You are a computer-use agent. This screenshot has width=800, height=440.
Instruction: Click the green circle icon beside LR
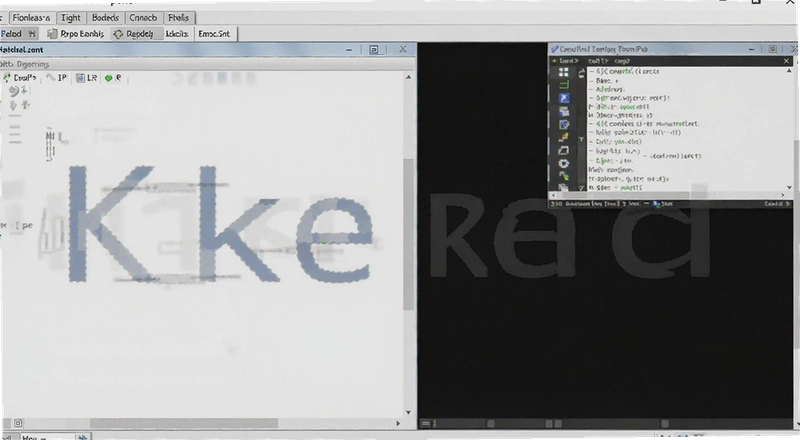tap(108, 78)
